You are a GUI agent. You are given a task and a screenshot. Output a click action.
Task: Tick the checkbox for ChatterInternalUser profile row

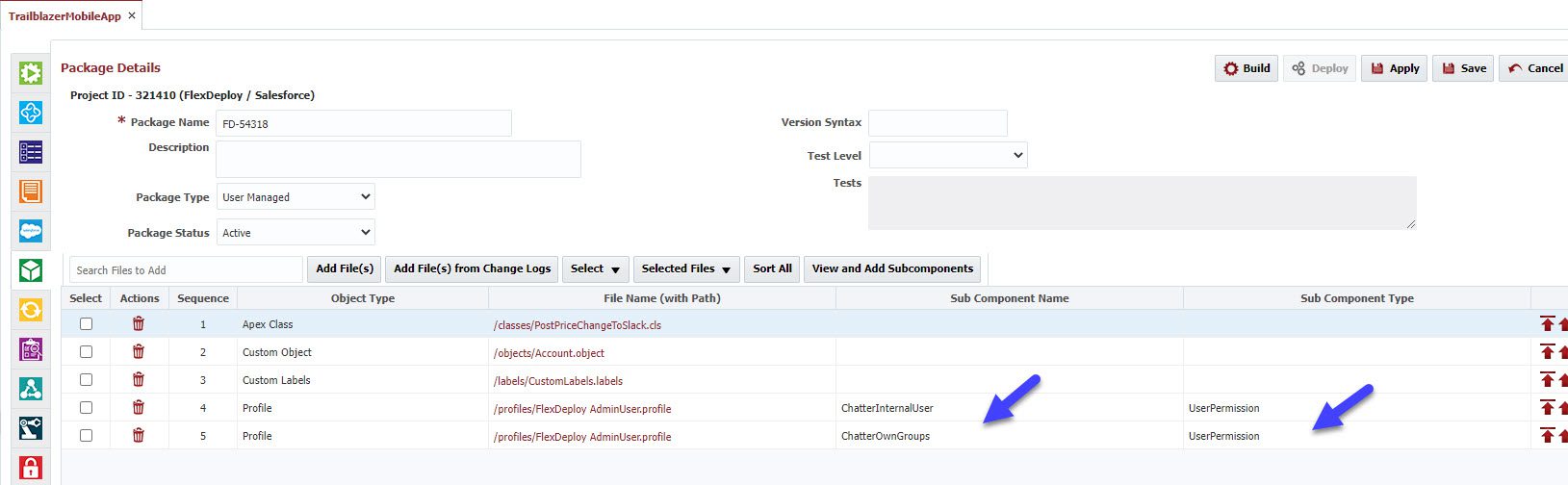(86, 408)
